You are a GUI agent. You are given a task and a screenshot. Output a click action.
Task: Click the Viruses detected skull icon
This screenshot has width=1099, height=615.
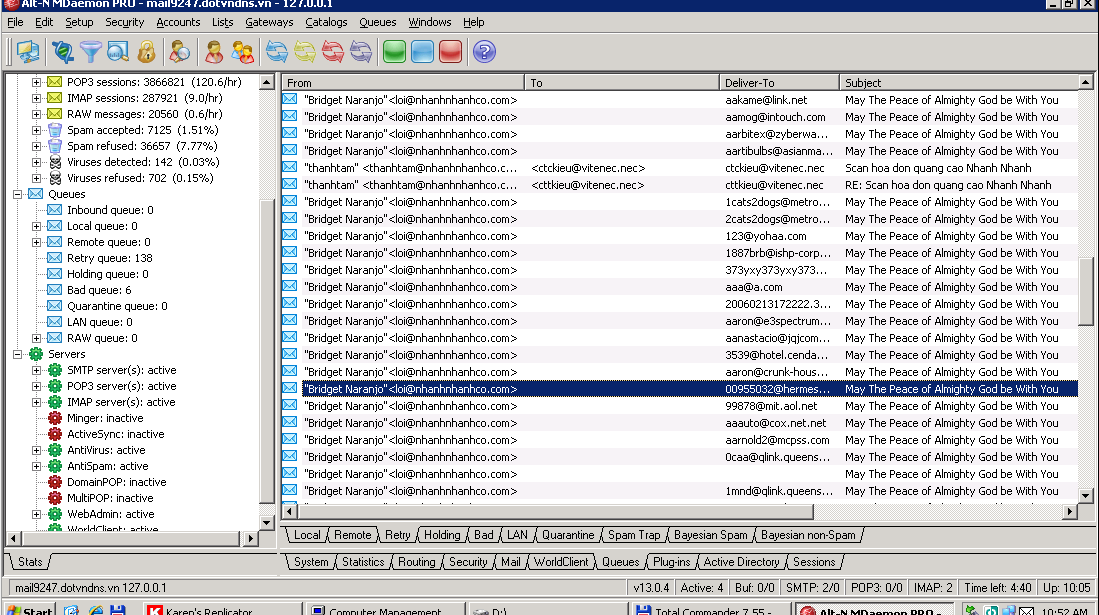[x=55, y=162]
